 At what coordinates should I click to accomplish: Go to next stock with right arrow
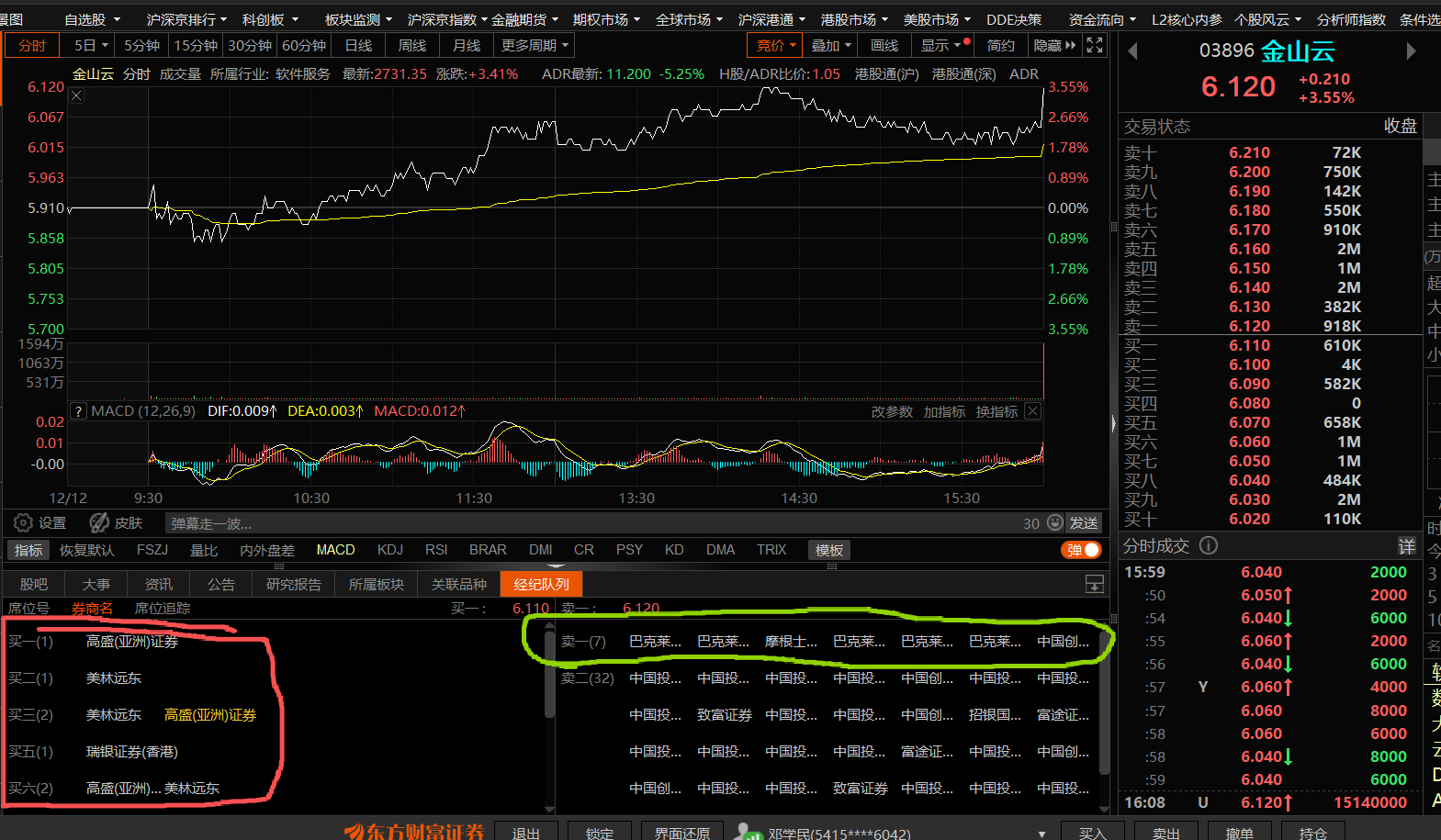click(1412, 51)
